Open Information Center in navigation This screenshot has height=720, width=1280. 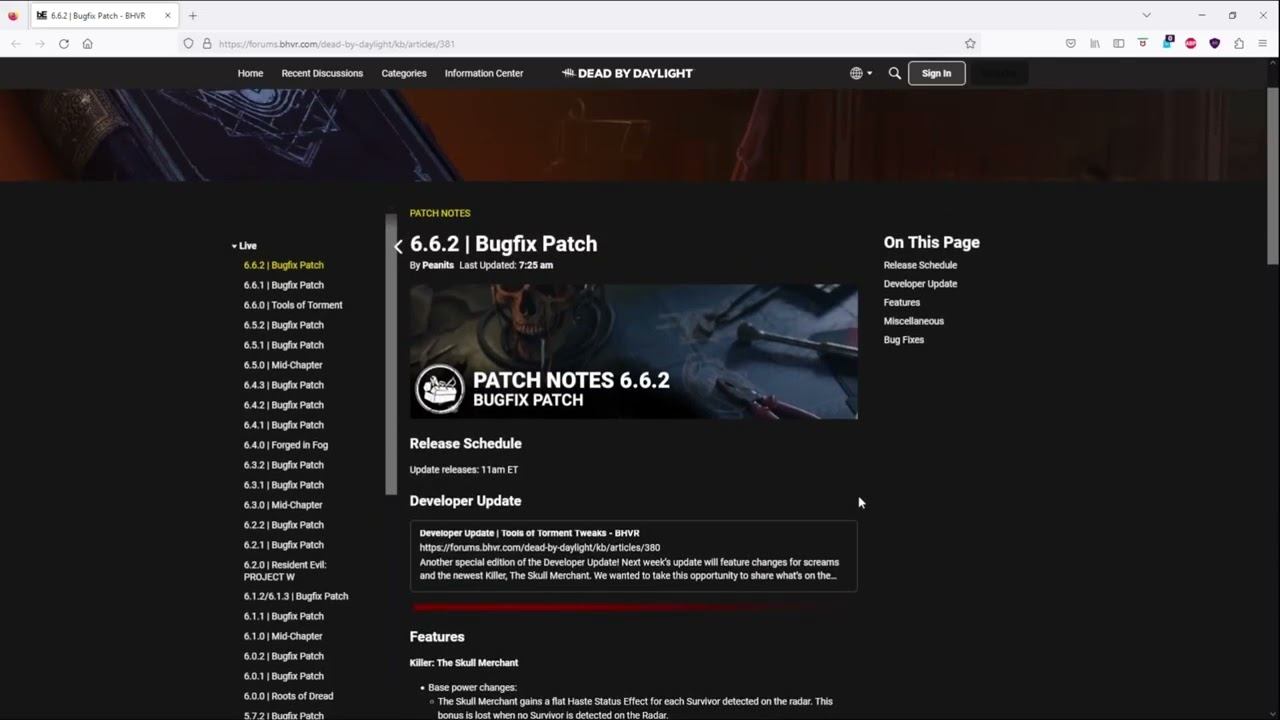(x=484, y=73)
